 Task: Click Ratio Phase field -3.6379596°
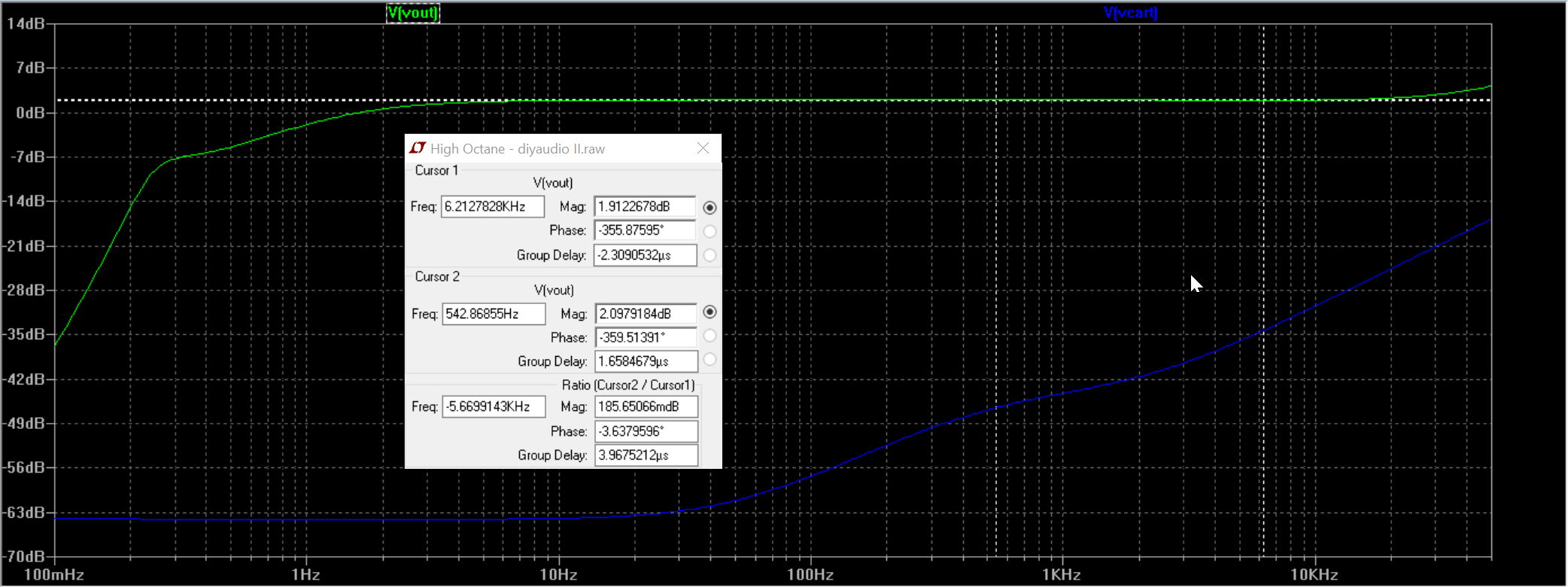pos(646,431)
